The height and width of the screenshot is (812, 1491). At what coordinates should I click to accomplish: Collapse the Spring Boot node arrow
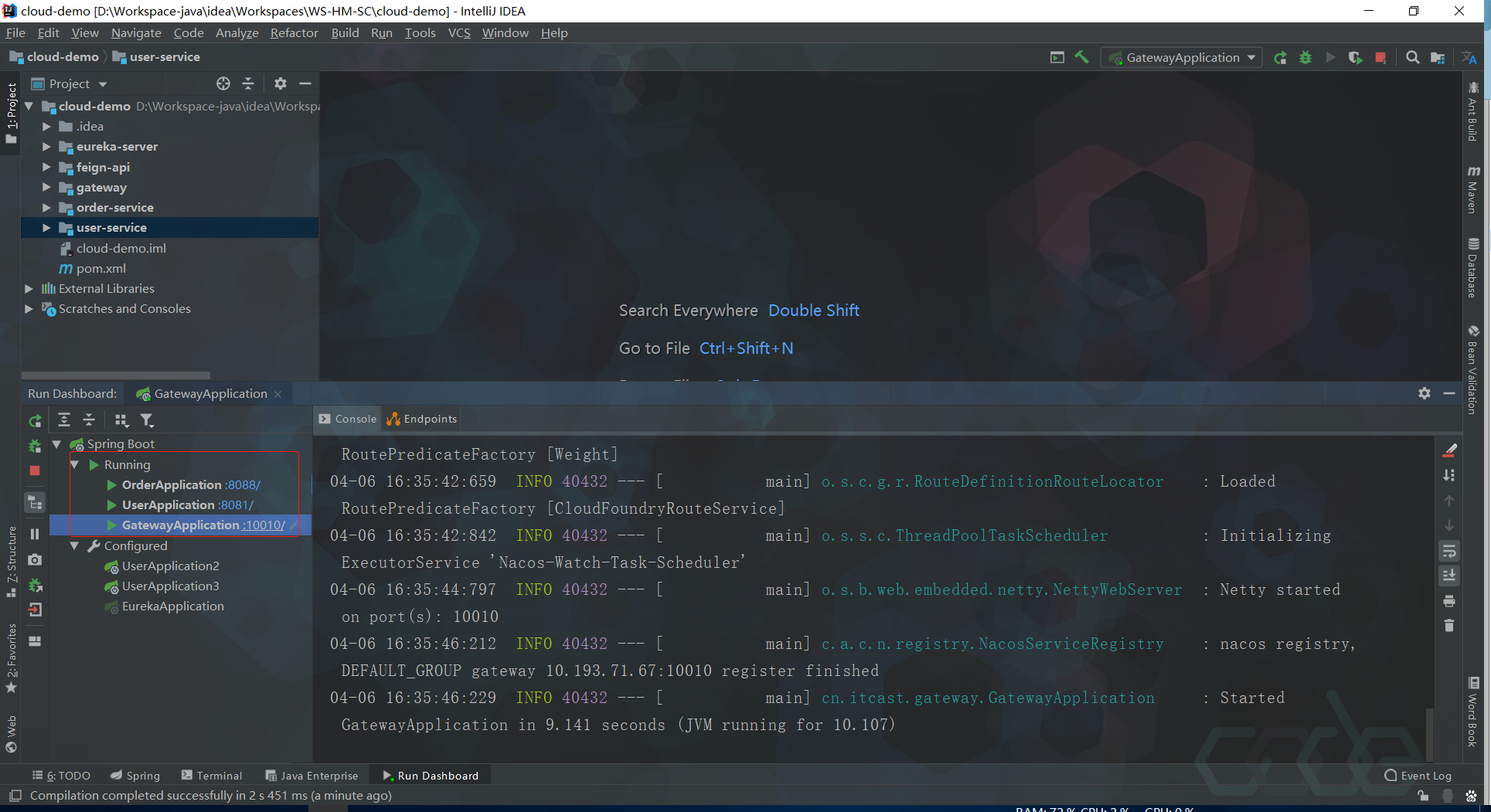pos(57,444)
